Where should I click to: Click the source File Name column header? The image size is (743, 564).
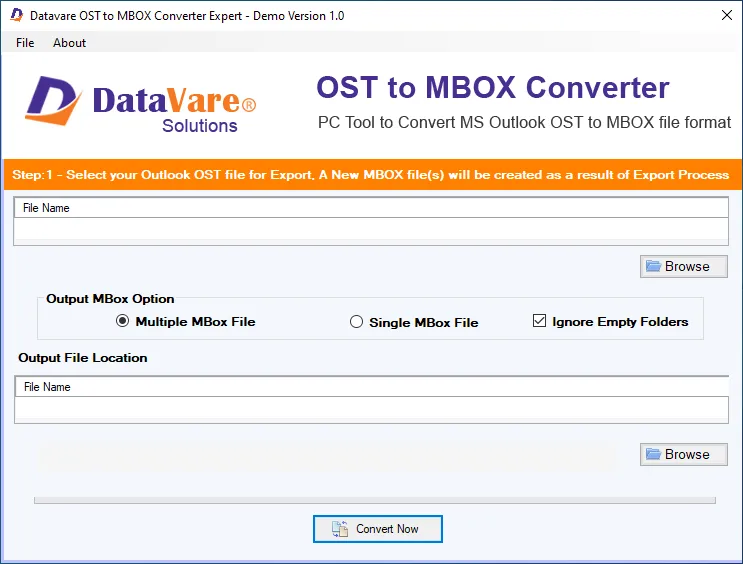click(x=371, y=208)
